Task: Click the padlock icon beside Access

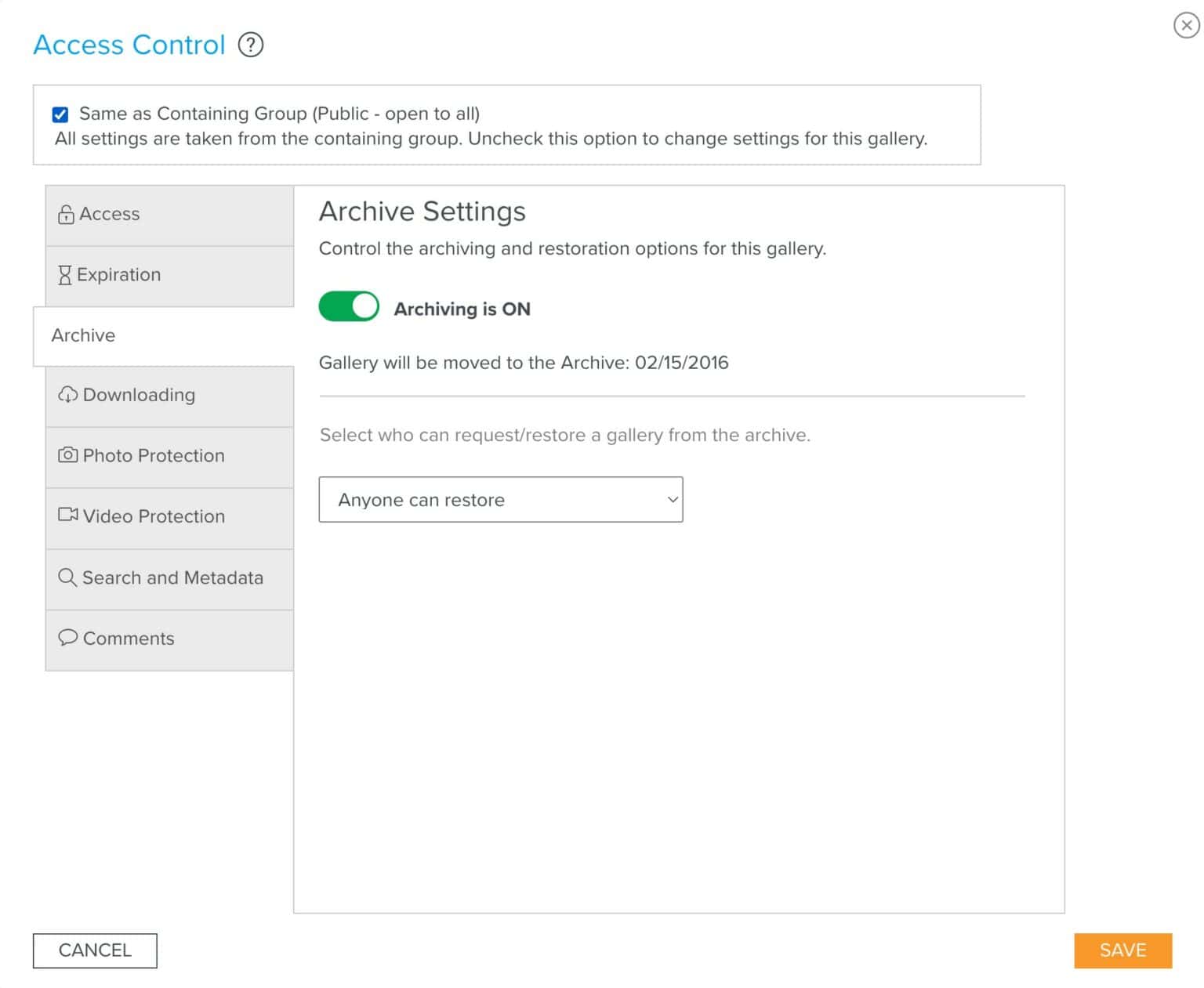Action: tap(67, 213)
